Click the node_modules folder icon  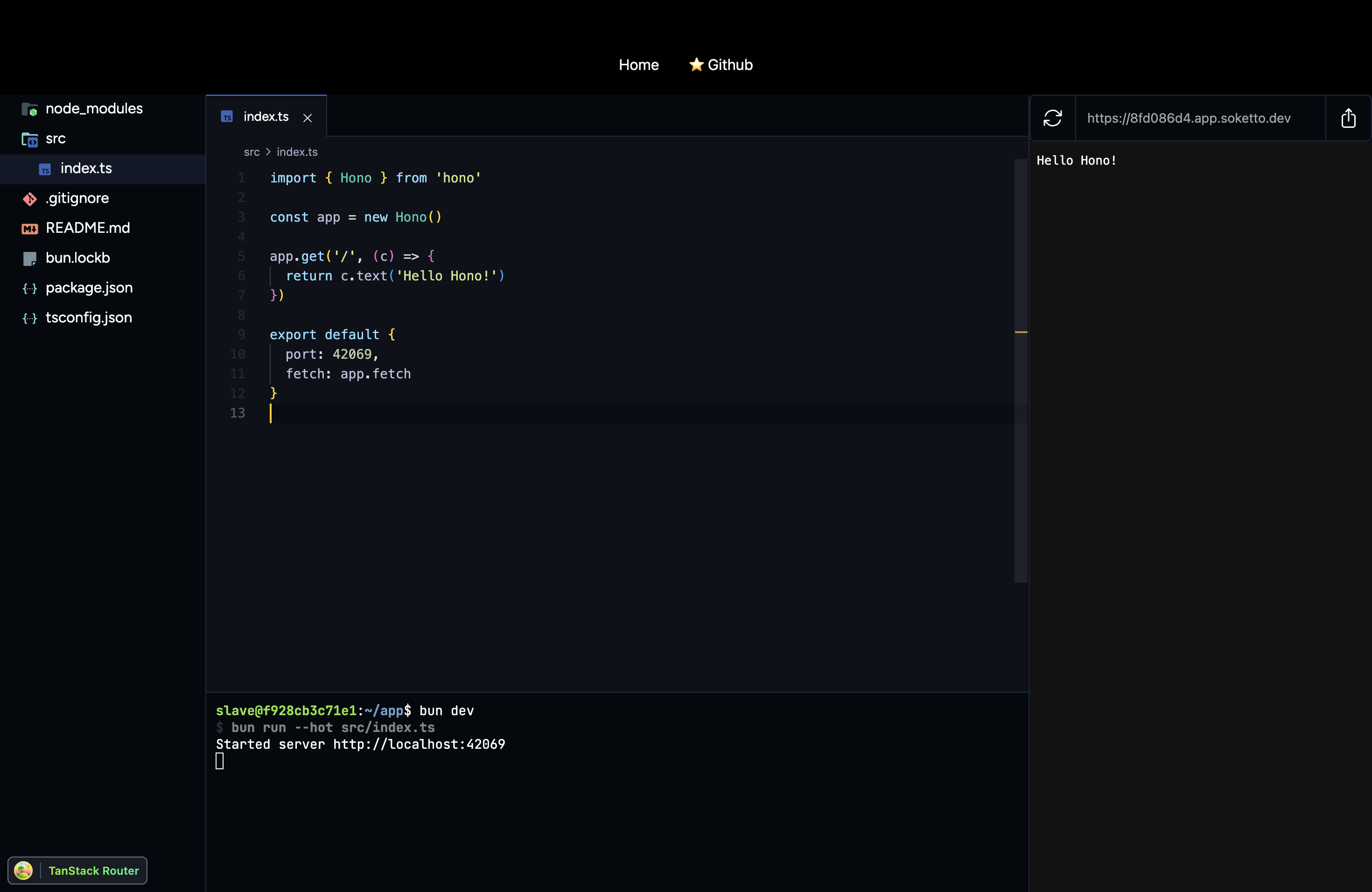[29, 109]
